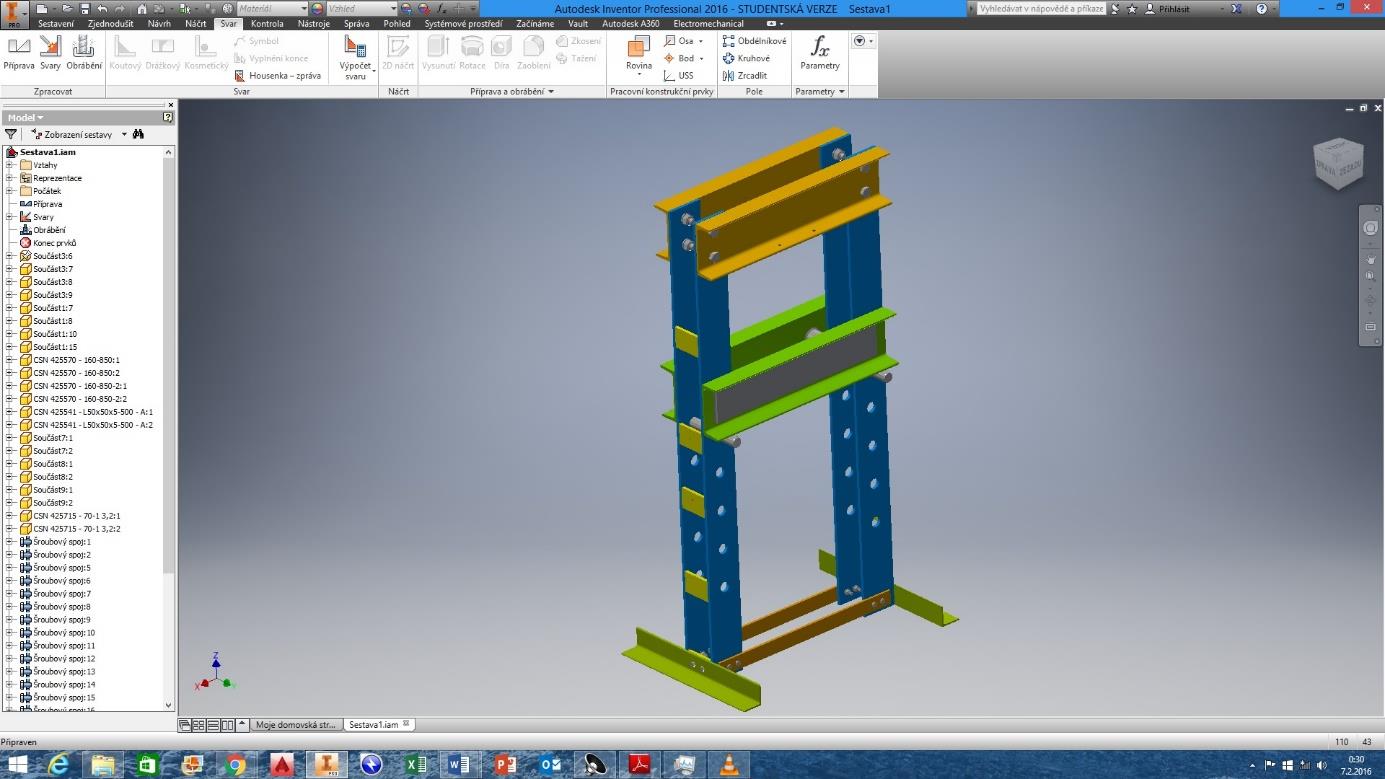Click the Open file icon in quick access toolbar

click(x=68, y=9)
